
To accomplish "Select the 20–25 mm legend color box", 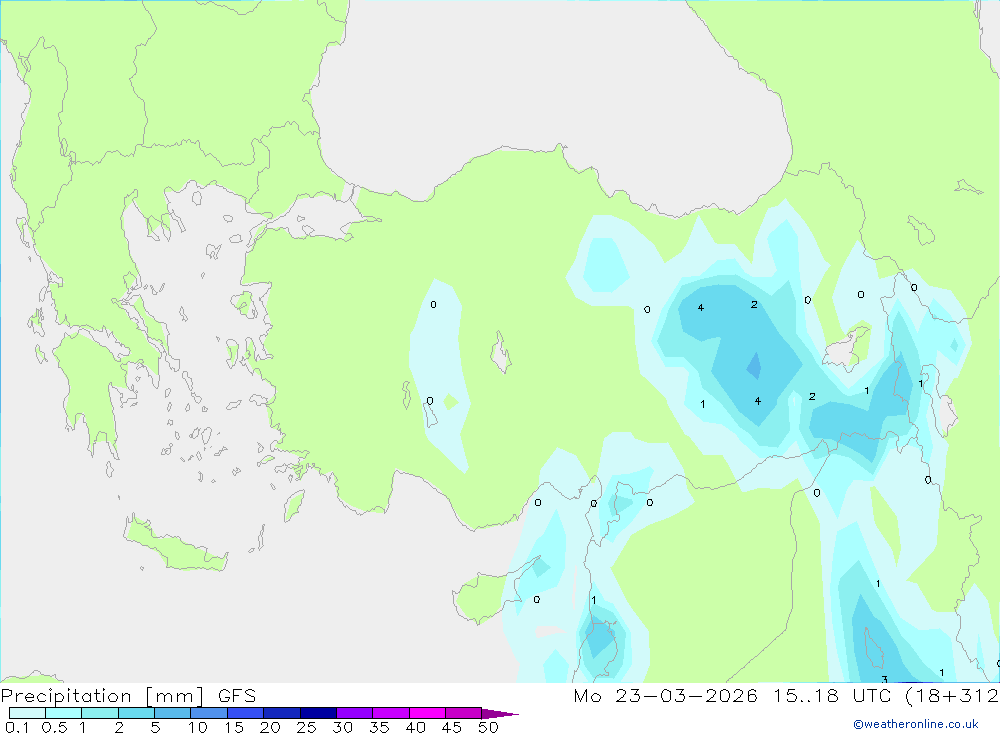I will point(282,713).
